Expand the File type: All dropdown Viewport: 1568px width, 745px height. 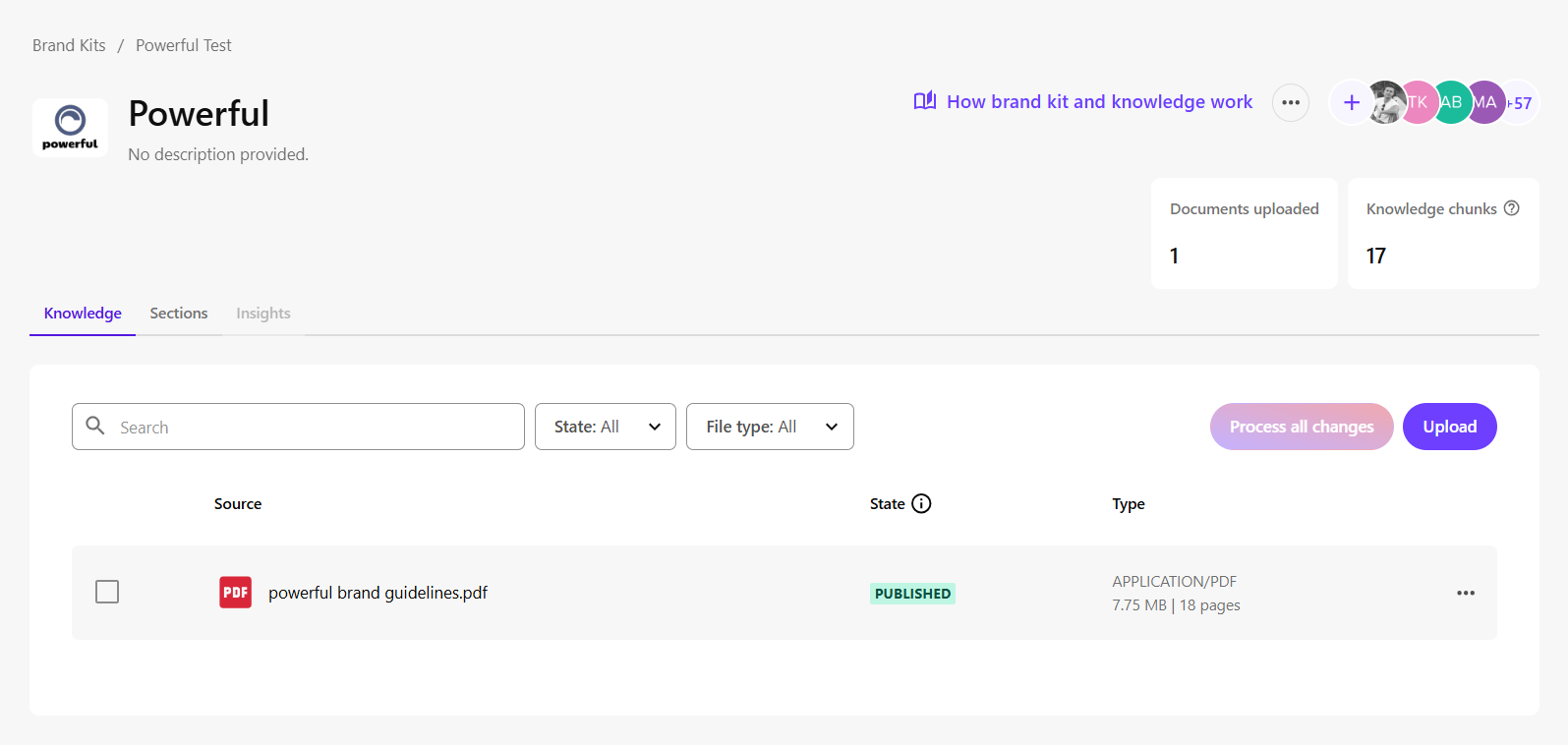(770, 427)
